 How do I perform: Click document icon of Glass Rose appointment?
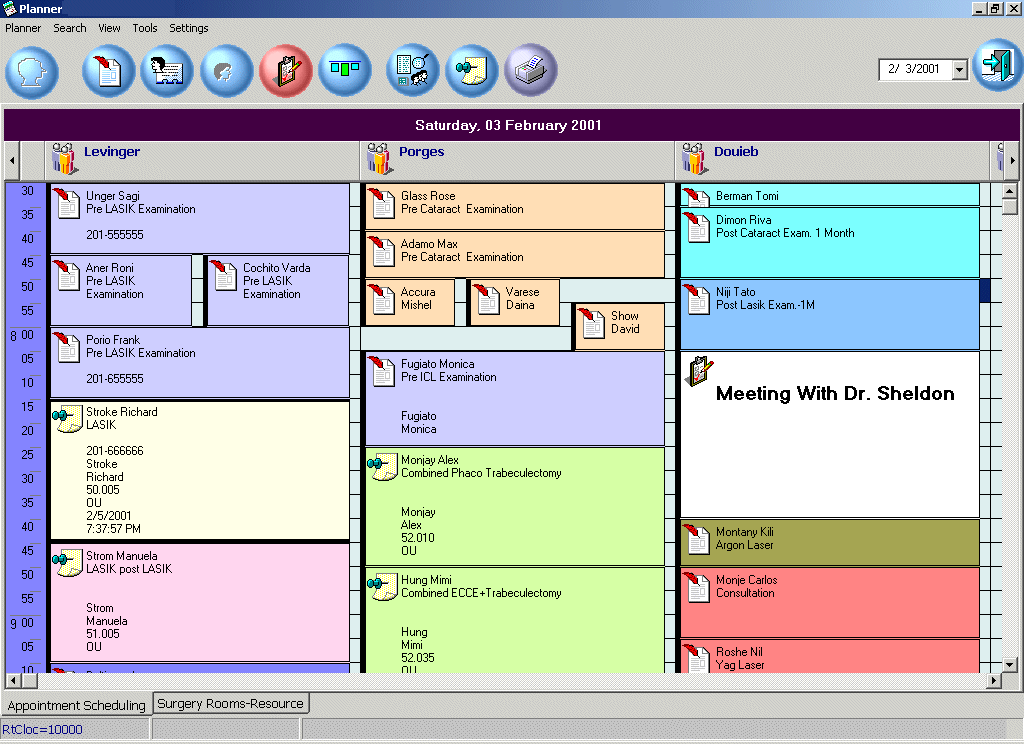coord(381,203)
